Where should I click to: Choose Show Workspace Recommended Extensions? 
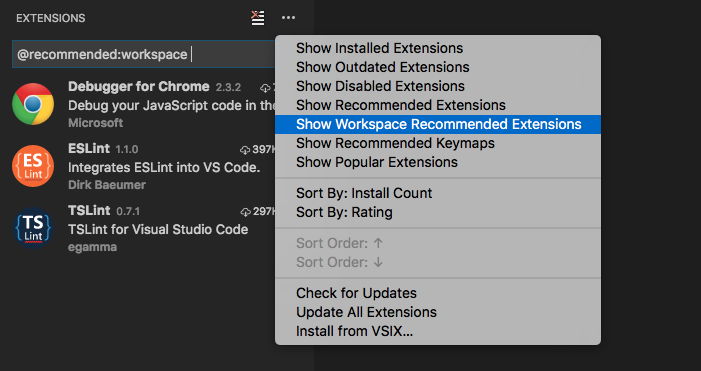pos(438,124)
